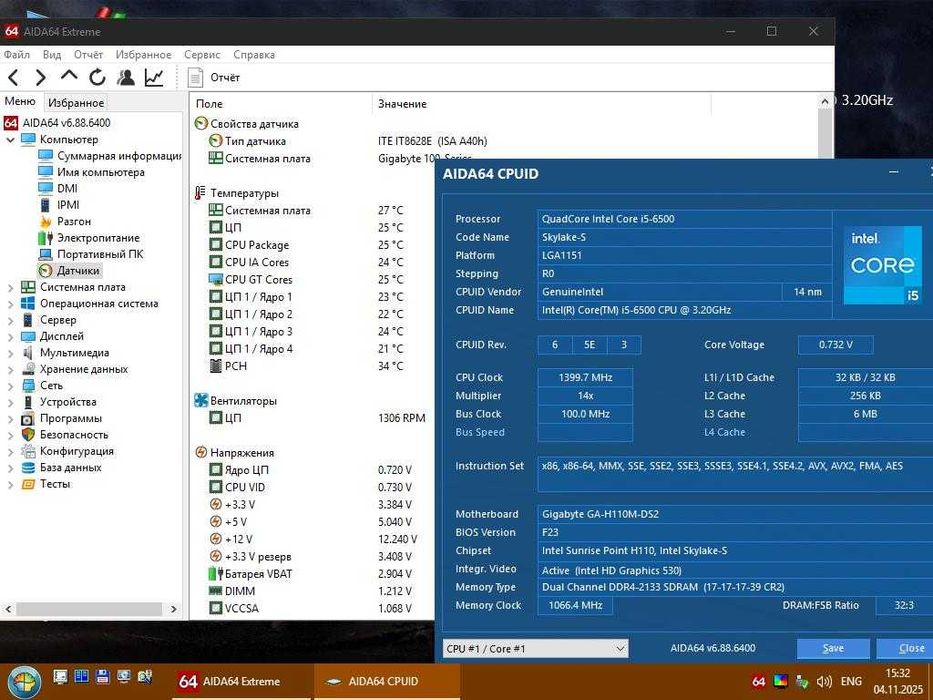Viewport: 933px width, 700px height.
Task: Open the user profile toolbar icon
Action: (126, 77)
